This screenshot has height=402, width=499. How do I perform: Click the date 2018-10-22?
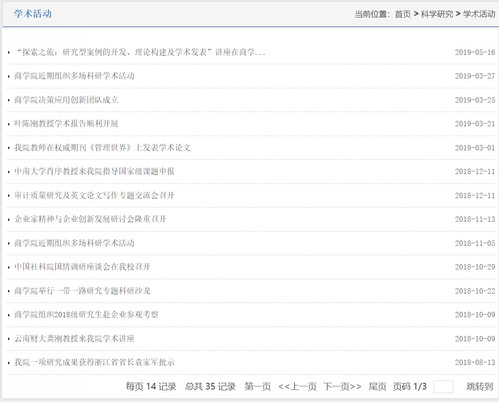(x=475, y=291)
